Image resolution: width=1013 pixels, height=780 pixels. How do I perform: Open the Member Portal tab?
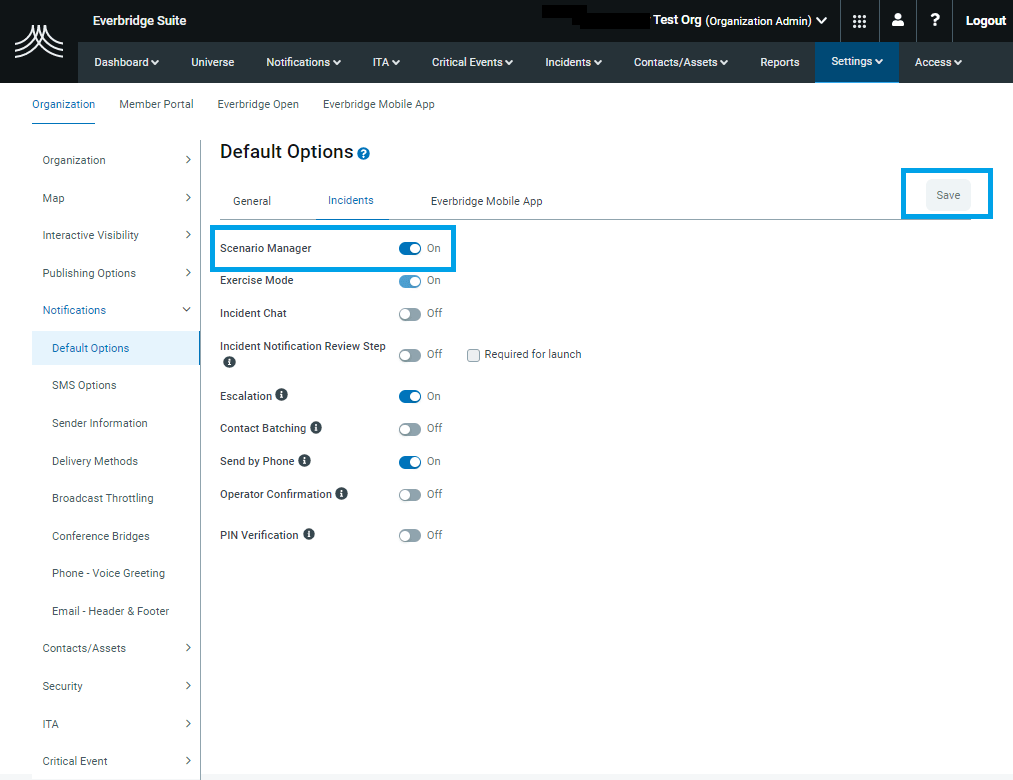pos(156,104)
